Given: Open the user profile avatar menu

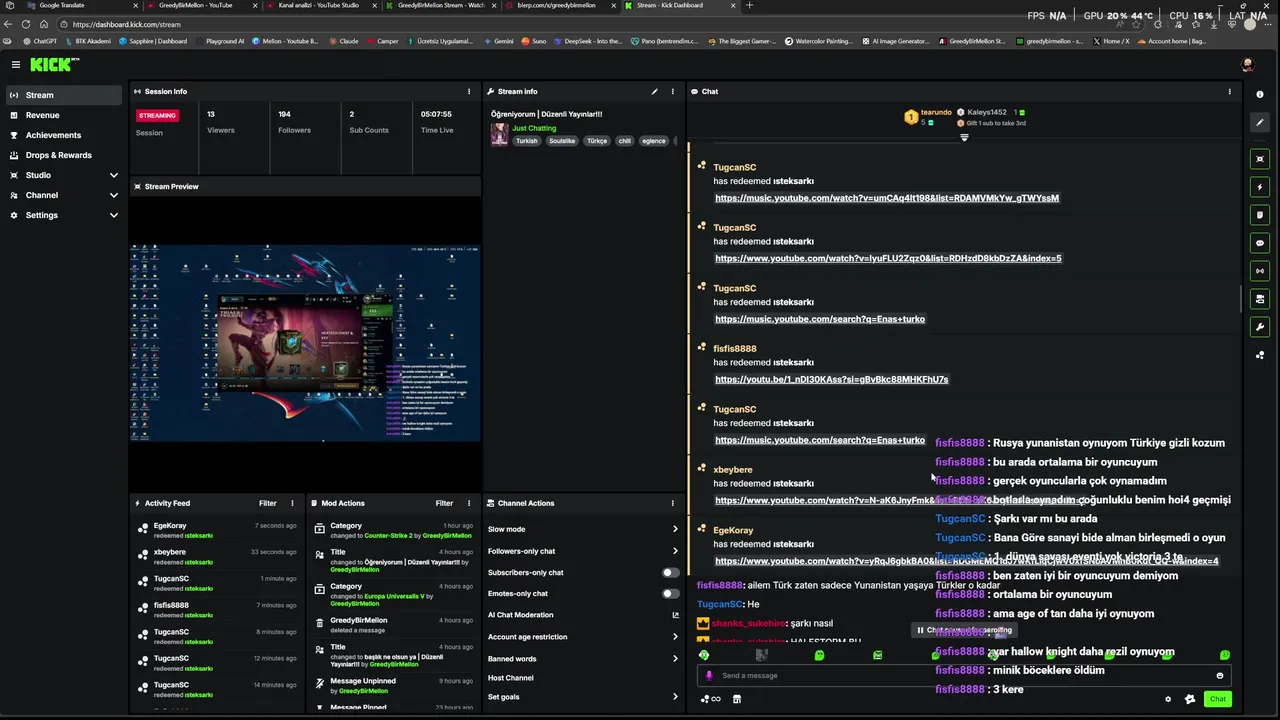Looking at the screenshot, I should [x=1247, y=64].
